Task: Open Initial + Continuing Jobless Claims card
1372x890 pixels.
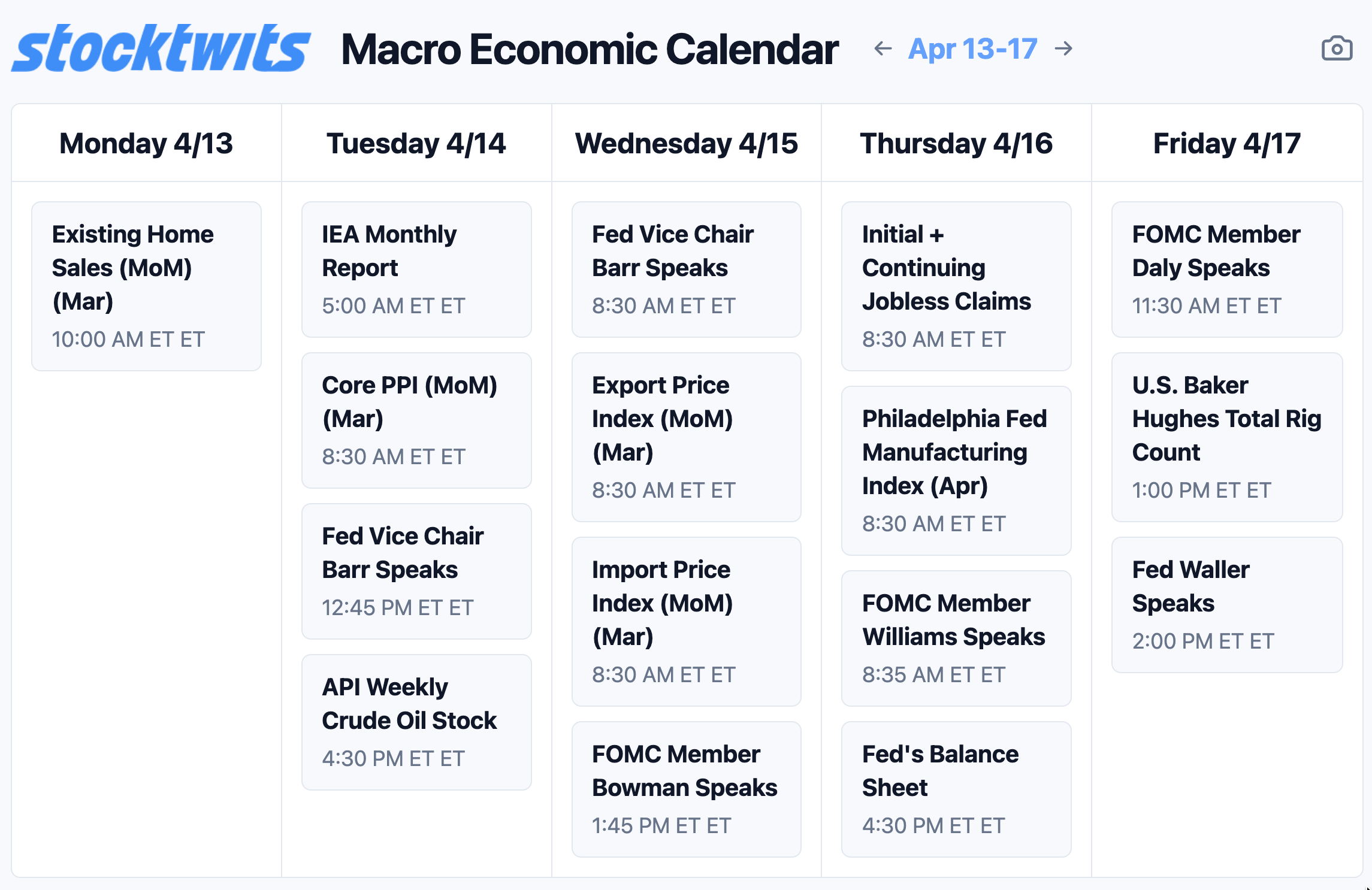Action: tap(956, 286)
